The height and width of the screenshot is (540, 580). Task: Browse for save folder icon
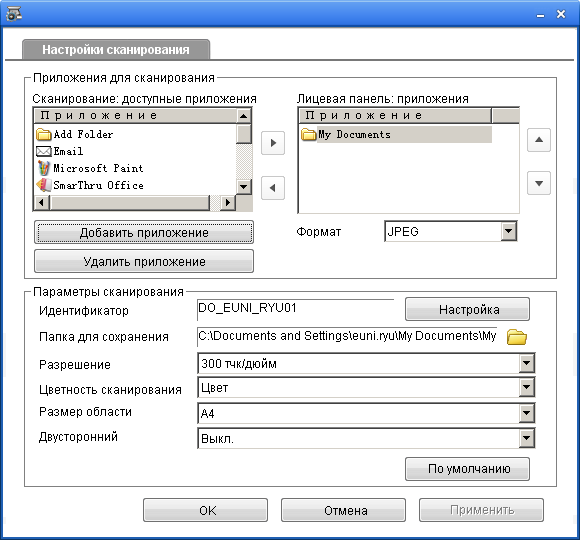click(x=517, y=337)
